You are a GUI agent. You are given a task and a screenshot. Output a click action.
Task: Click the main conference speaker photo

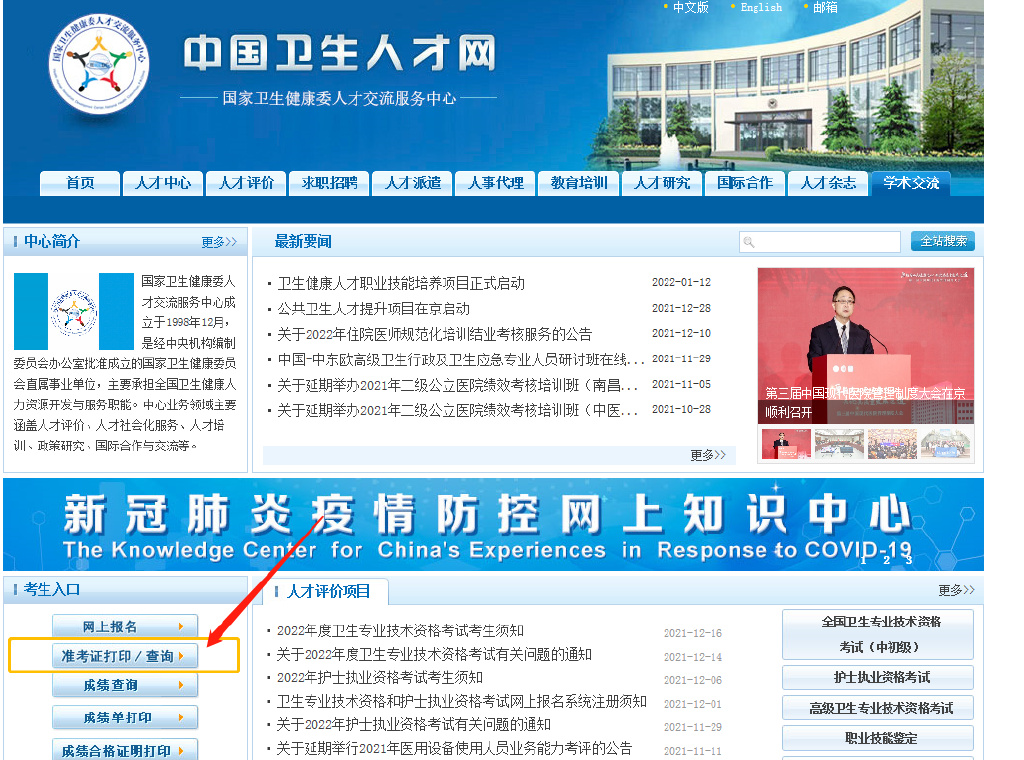tap(865, 345)
